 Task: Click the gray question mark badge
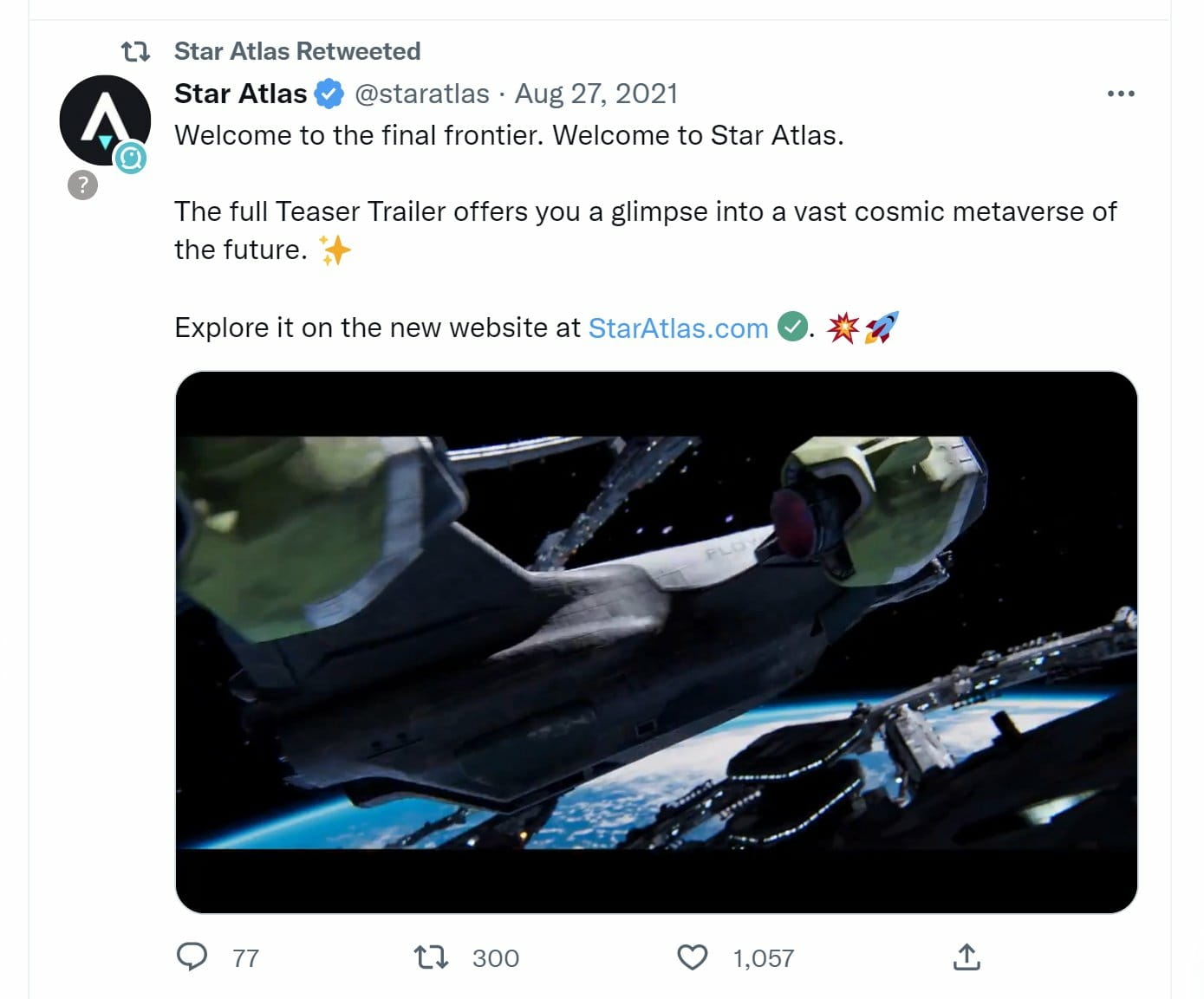pyautogui.click(x=82, y=185)
